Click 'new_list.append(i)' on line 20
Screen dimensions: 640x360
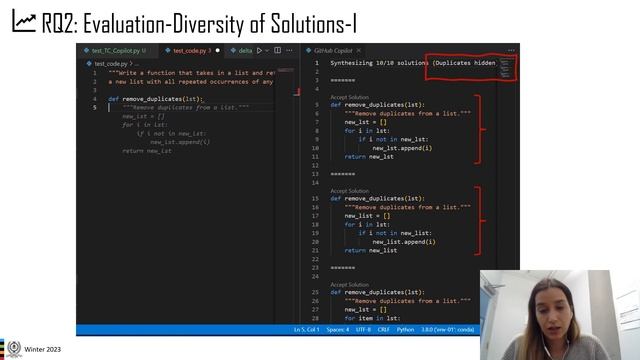[x=404, y=242]
